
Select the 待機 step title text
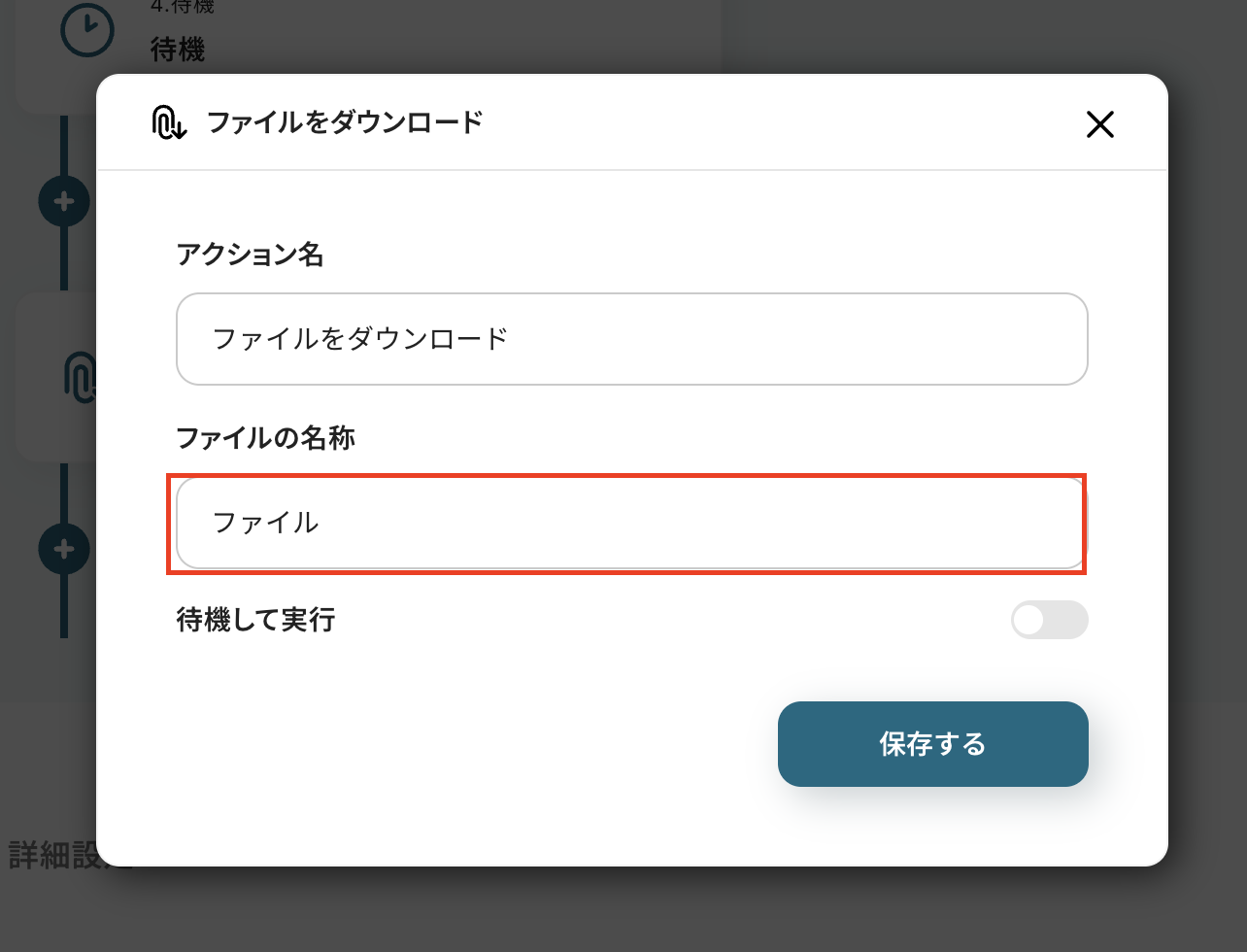click(178, 49)
